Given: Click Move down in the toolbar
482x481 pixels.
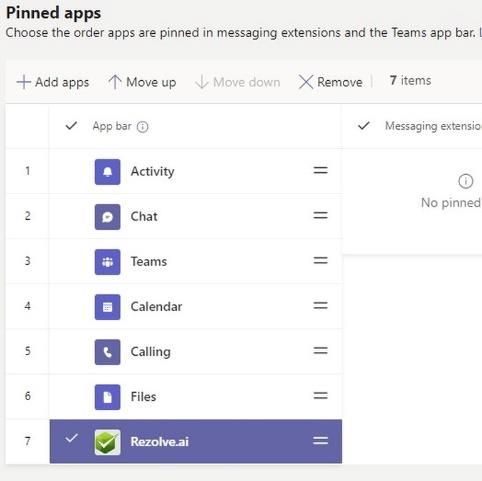Looking at the screenshot, I should 238,82.
